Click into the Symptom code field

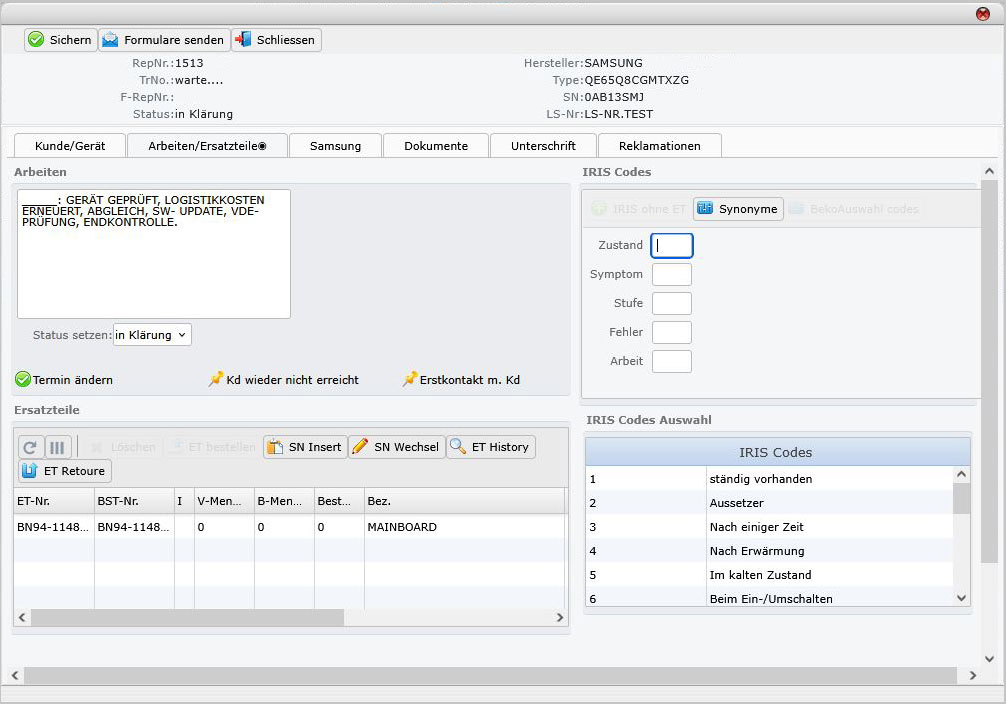pos(672,274)
